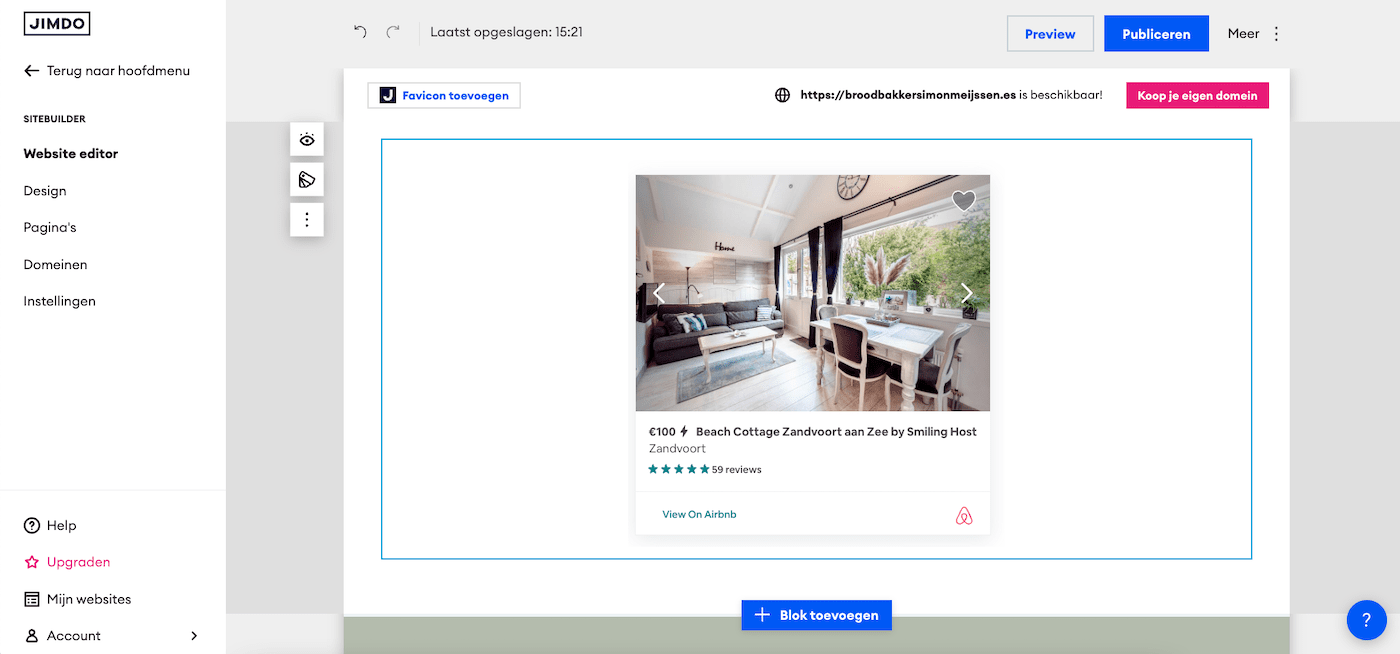Open Instellingen menu item
This screenshot has width=1400, height=654.
(60, 301)
